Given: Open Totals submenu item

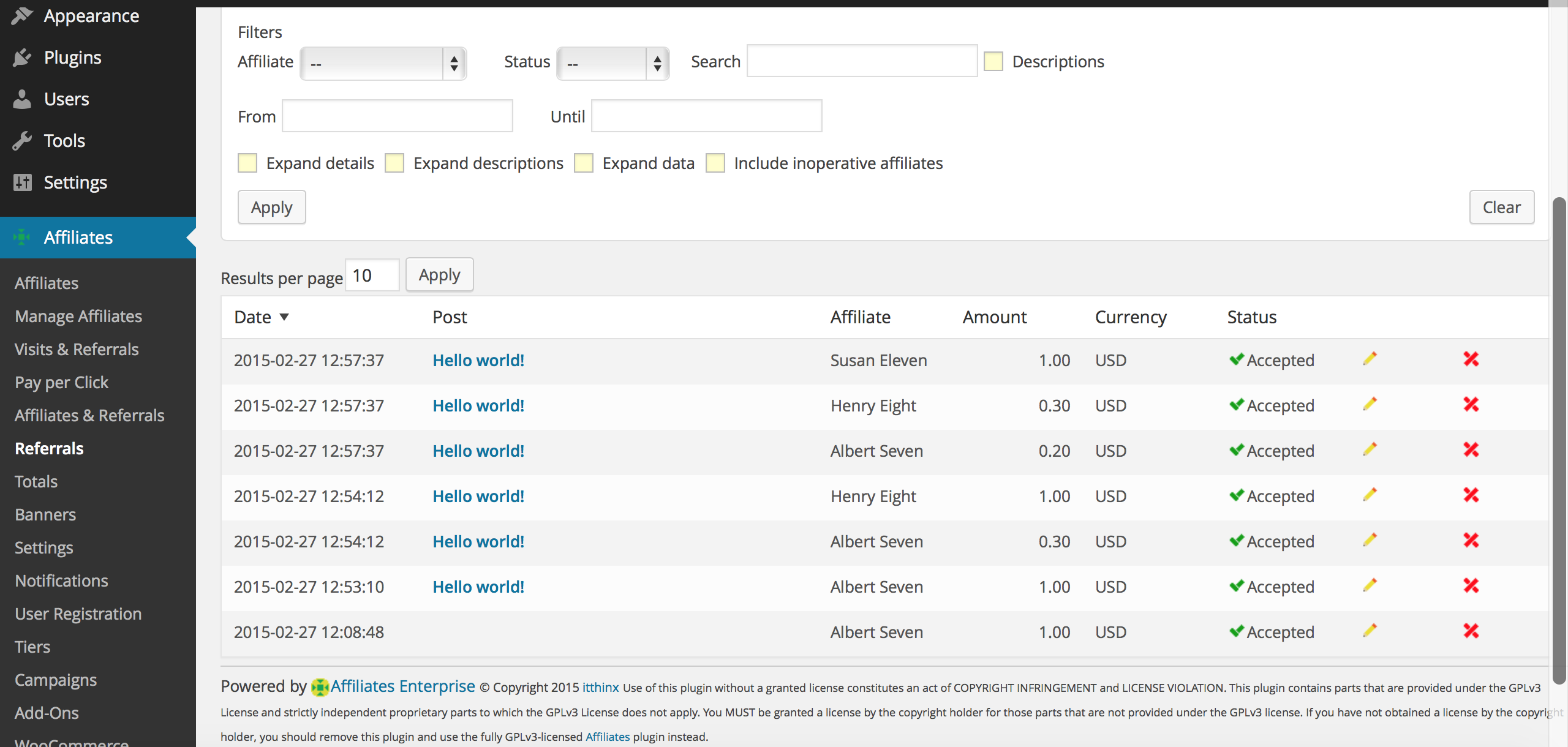Looking at the screenshot, I should 36,481.
